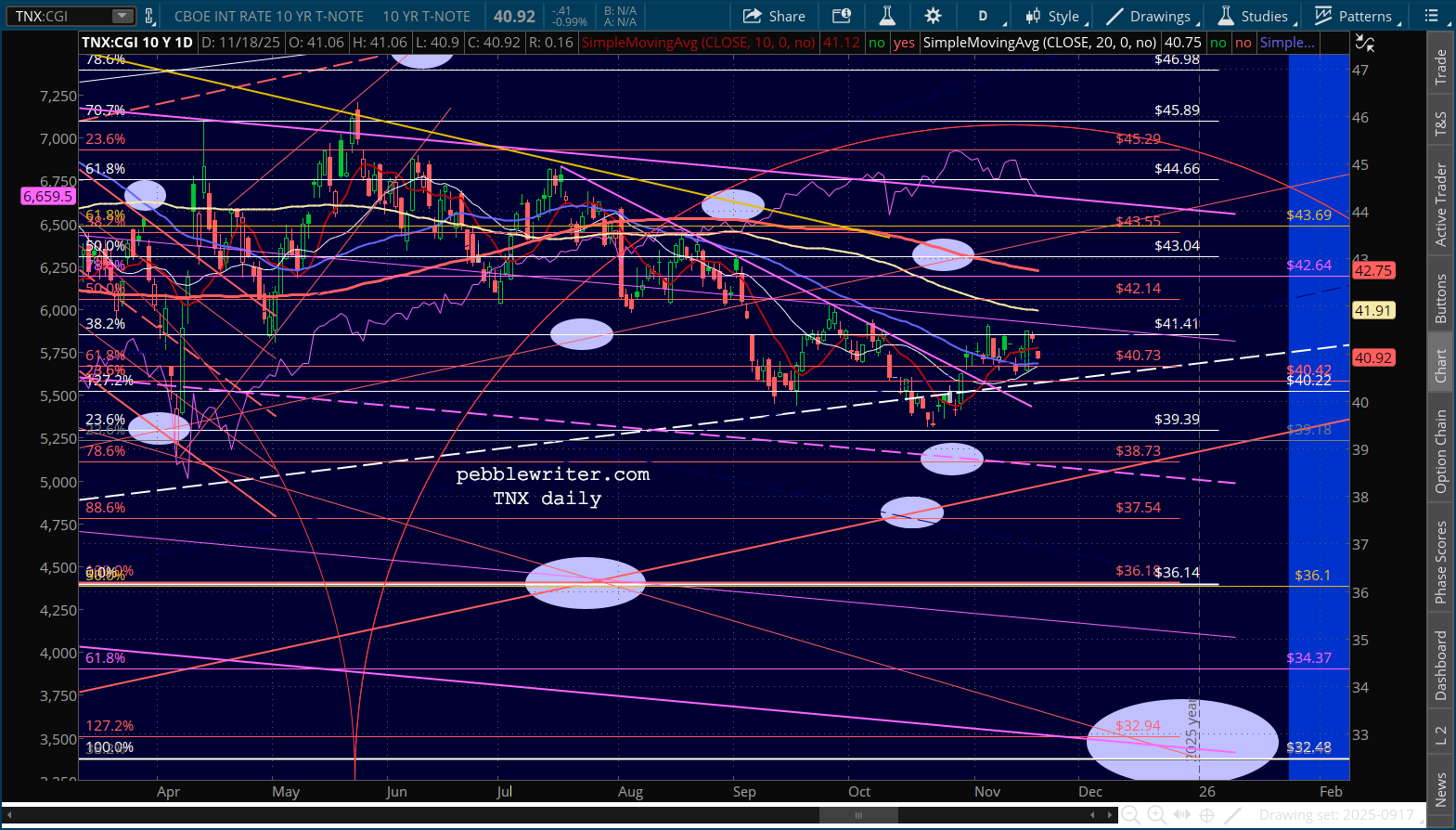Select the line drawing tool at bottom
The image size is (1456, 830).
coord(1232,815)
